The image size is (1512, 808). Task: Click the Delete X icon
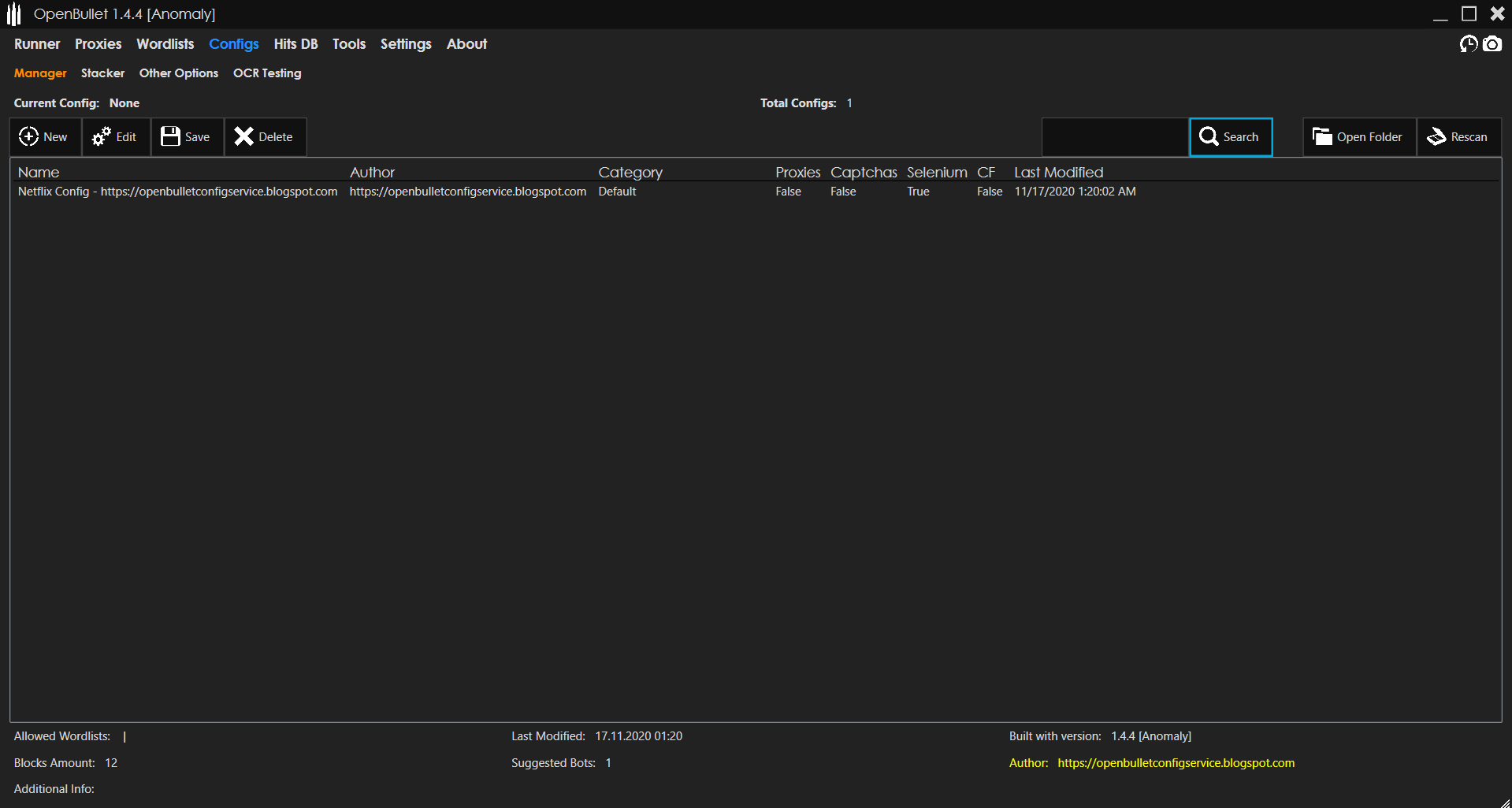[243, 136]
